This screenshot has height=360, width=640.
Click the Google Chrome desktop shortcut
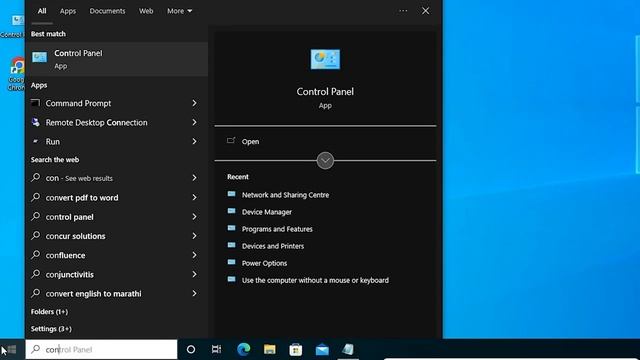tap(16, 74)
